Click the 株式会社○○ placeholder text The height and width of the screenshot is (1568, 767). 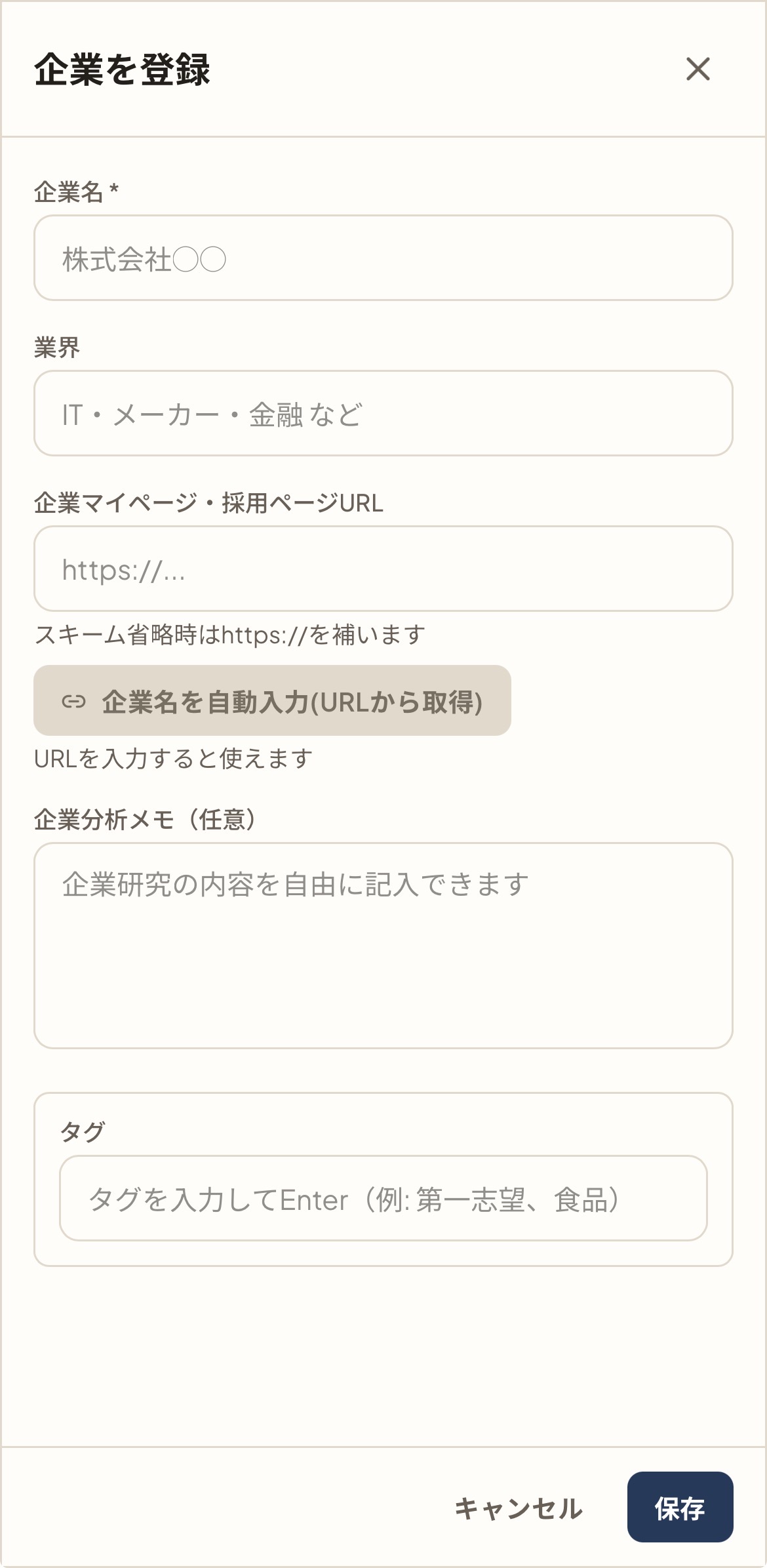[x=144, y=259]
